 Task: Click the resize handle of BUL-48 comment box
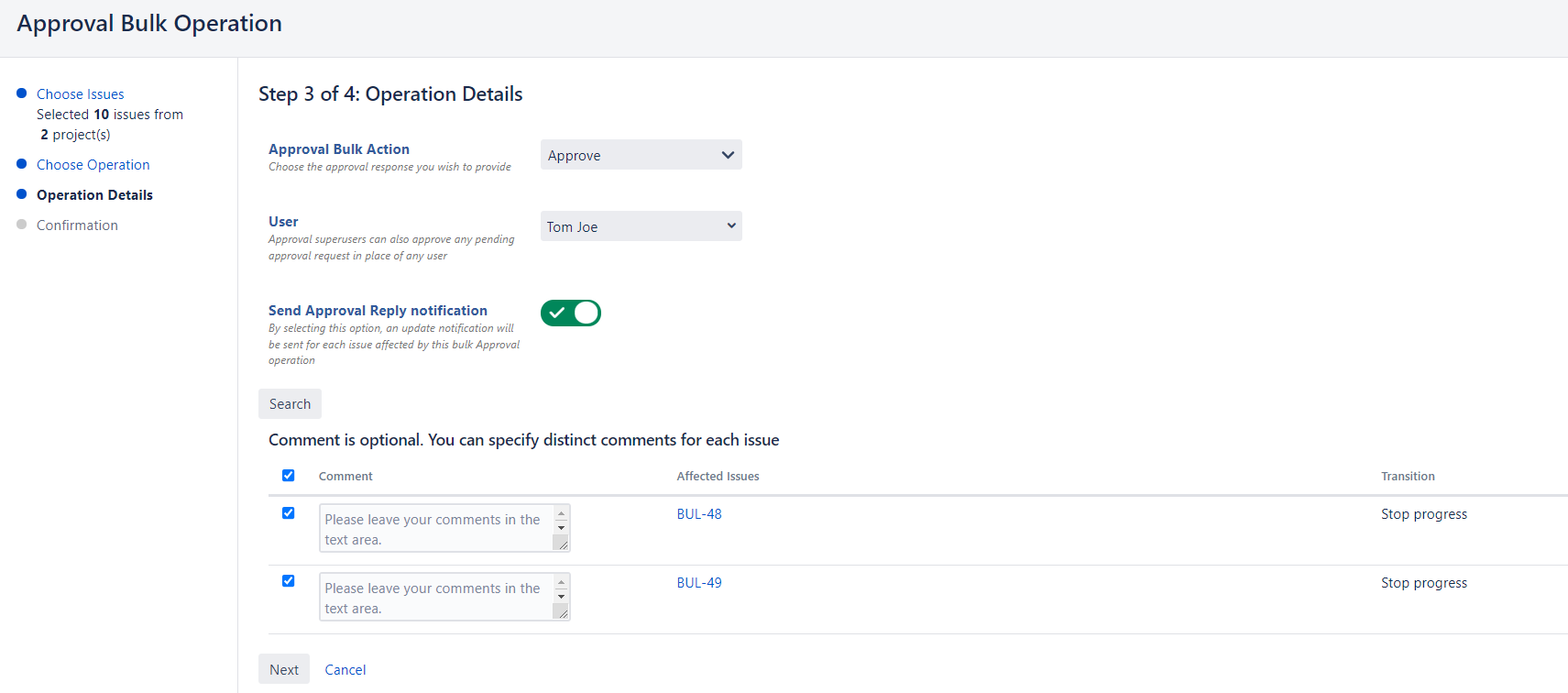click(561, 543)
